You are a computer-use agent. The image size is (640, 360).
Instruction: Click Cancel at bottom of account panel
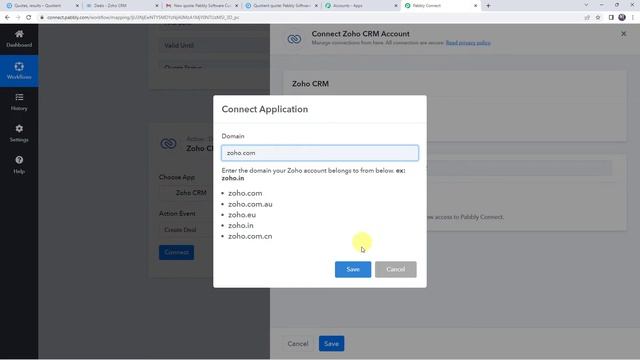coord(298,344)
